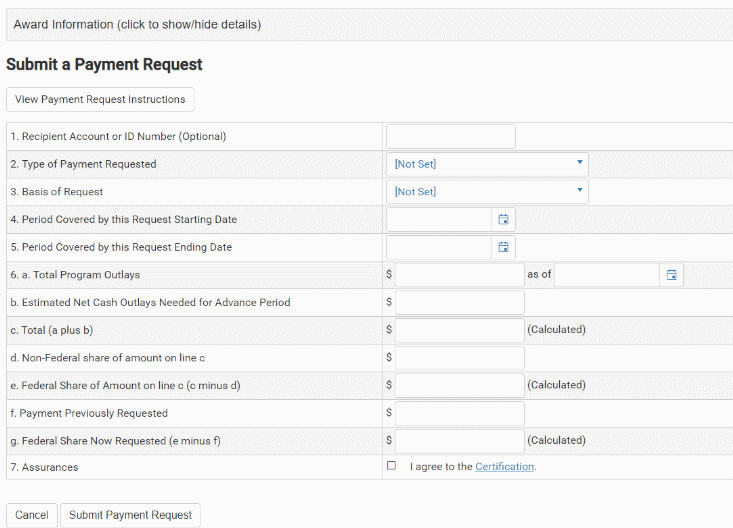Open calendar picker for Ending Date
The height and width of the screenshot is (528, 733).
click(x=503, y=247)
